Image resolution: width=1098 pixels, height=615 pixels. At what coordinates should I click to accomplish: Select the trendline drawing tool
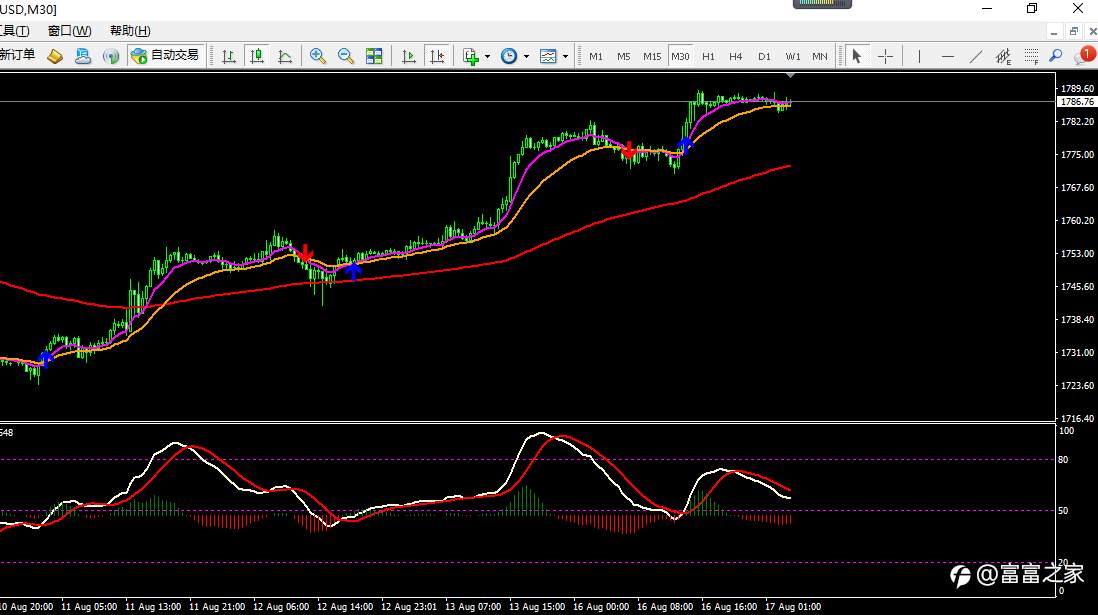[975, 56]
